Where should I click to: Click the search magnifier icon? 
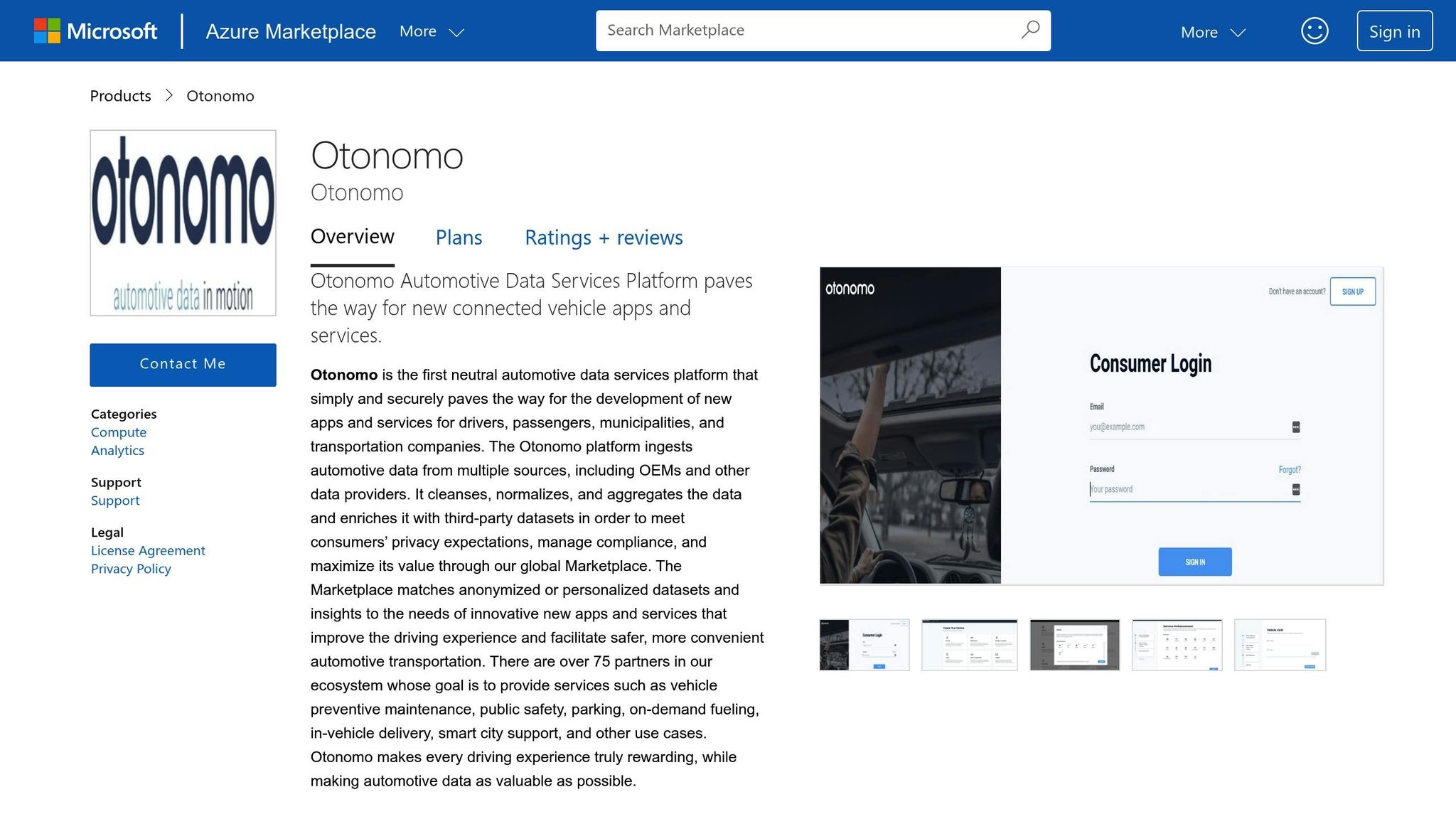[x=1030, y=30]
